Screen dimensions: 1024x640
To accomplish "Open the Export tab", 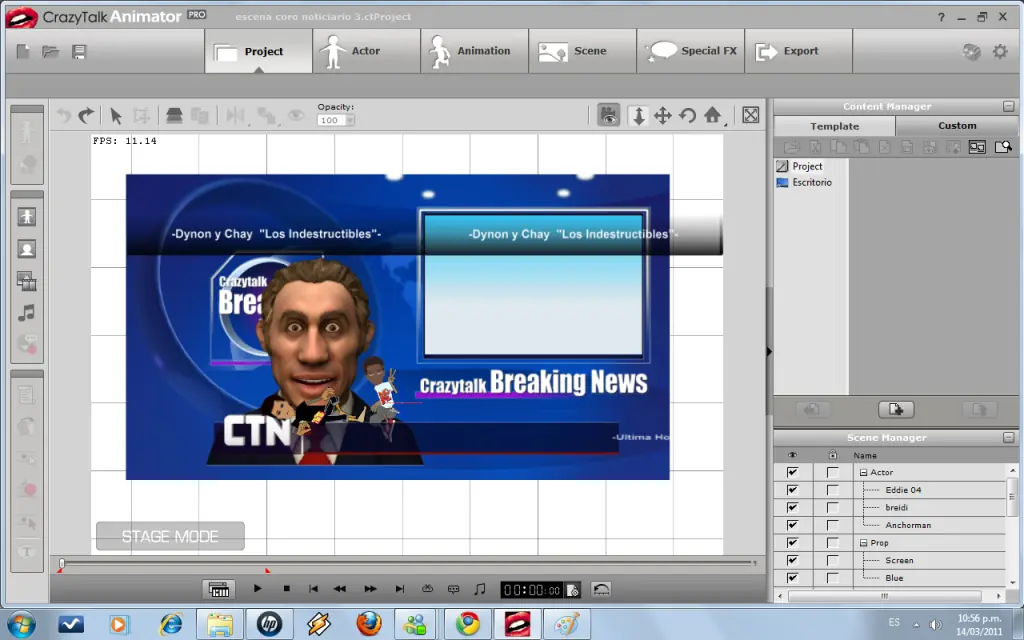I will coord(799,51).
